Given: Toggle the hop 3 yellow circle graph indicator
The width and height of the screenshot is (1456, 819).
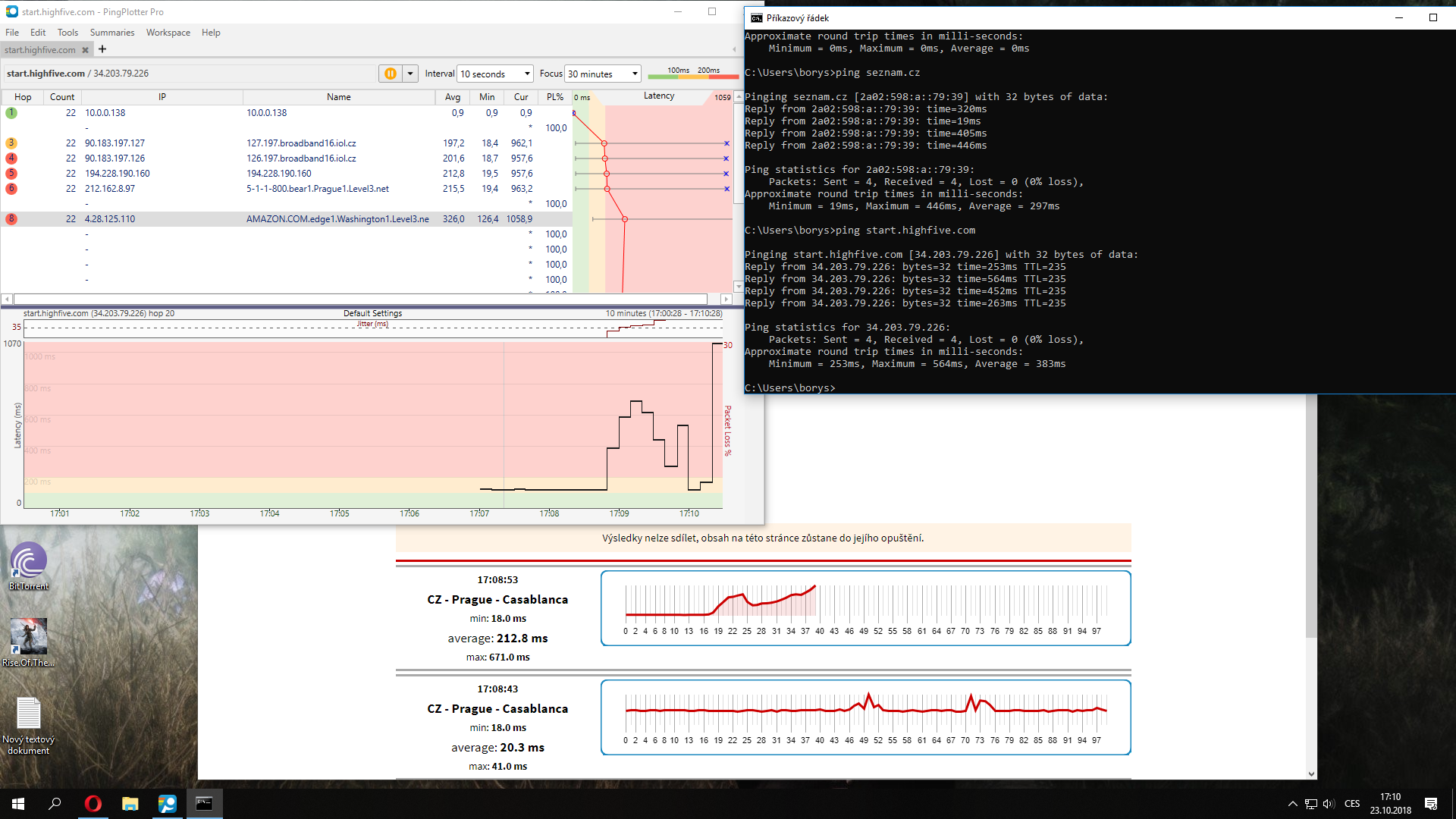Looking at the screenshot, I should (11, 143).
